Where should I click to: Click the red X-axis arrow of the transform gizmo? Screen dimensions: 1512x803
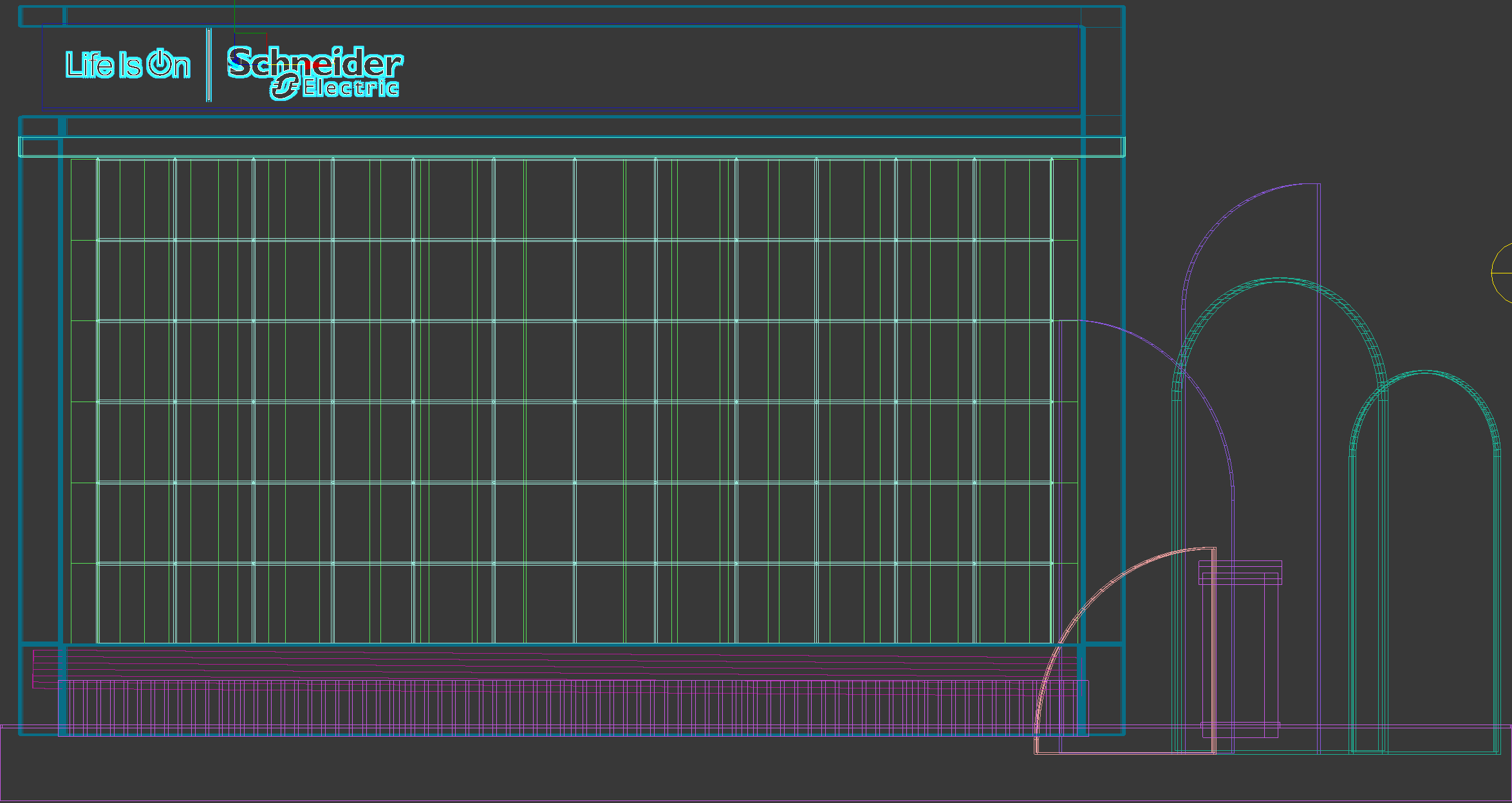[315, 65]
